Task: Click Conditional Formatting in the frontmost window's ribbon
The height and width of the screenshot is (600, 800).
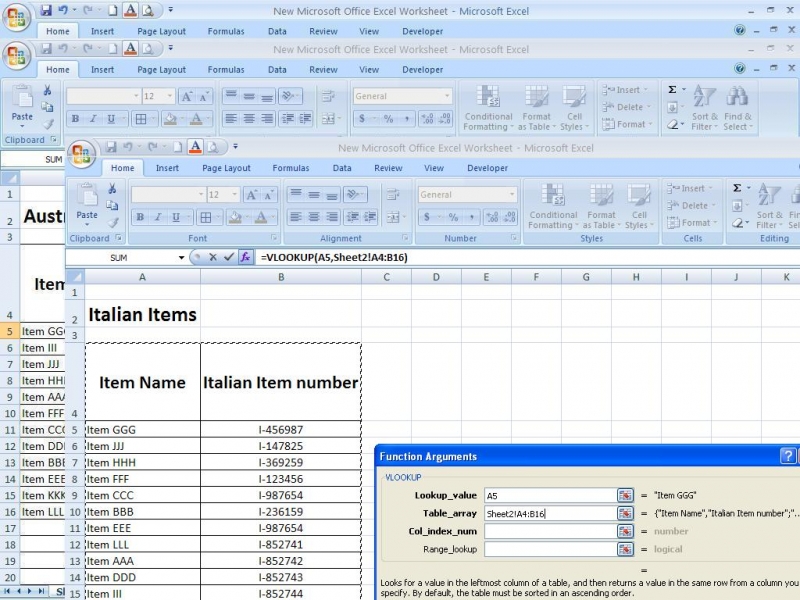Action: (x=553, y=205)
